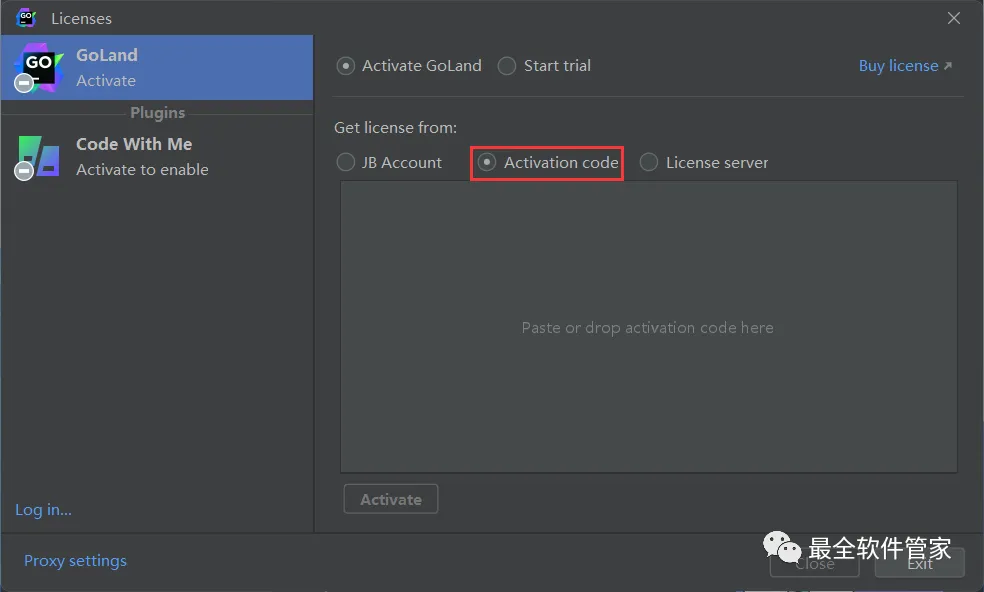The height and width of the screenshot is (592, 984).
Task: Open the Log in… link
Action: [43, 510]
